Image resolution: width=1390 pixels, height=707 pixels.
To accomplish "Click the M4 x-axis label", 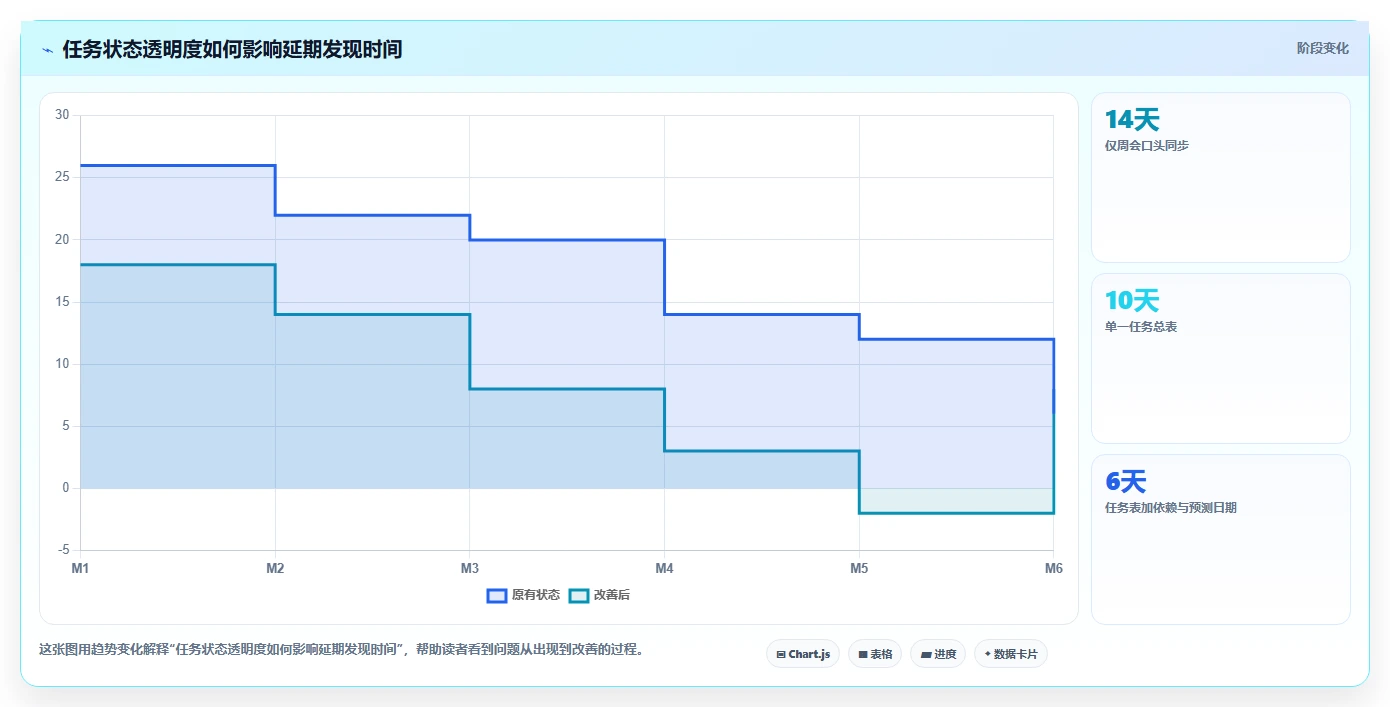I will coord(664,568).
